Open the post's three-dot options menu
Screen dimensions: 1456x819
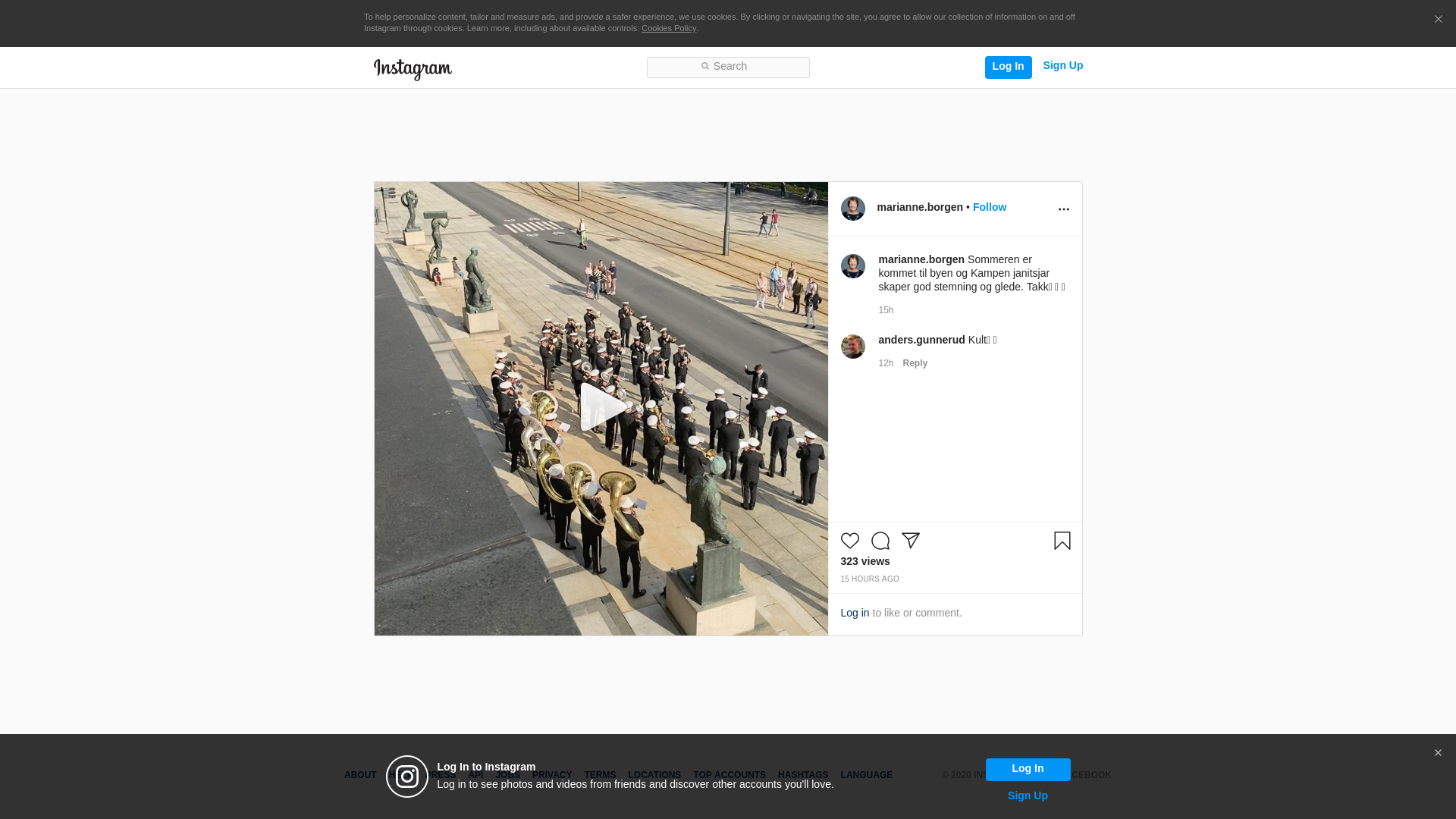[1063, 209]
